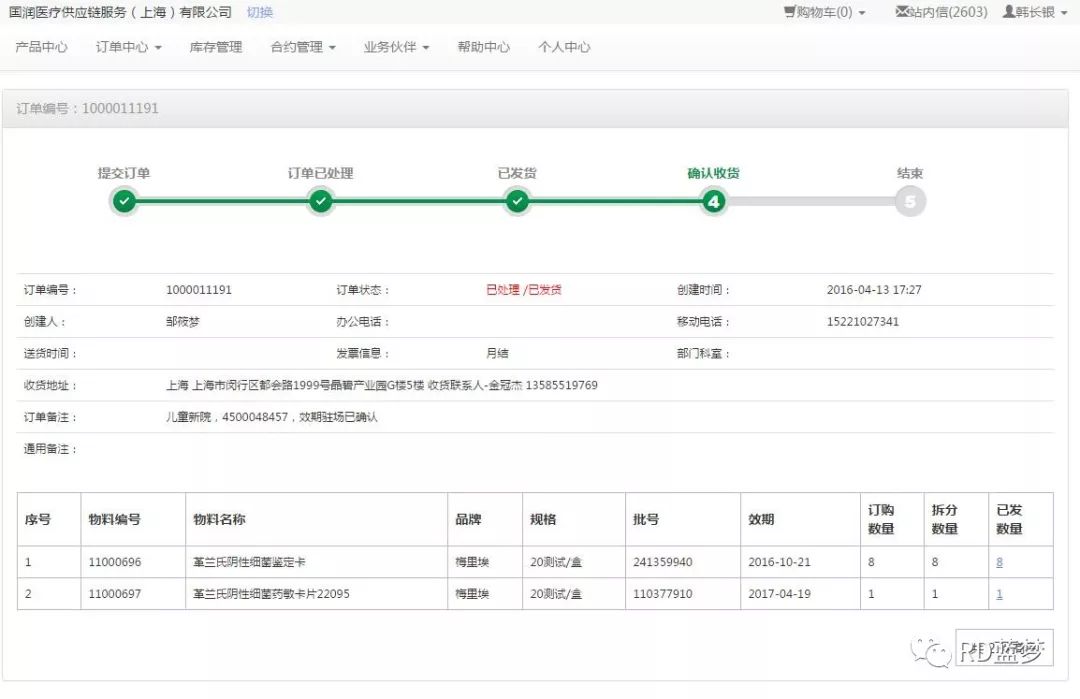Click the 切换 company switch link

tap(260, 12)
